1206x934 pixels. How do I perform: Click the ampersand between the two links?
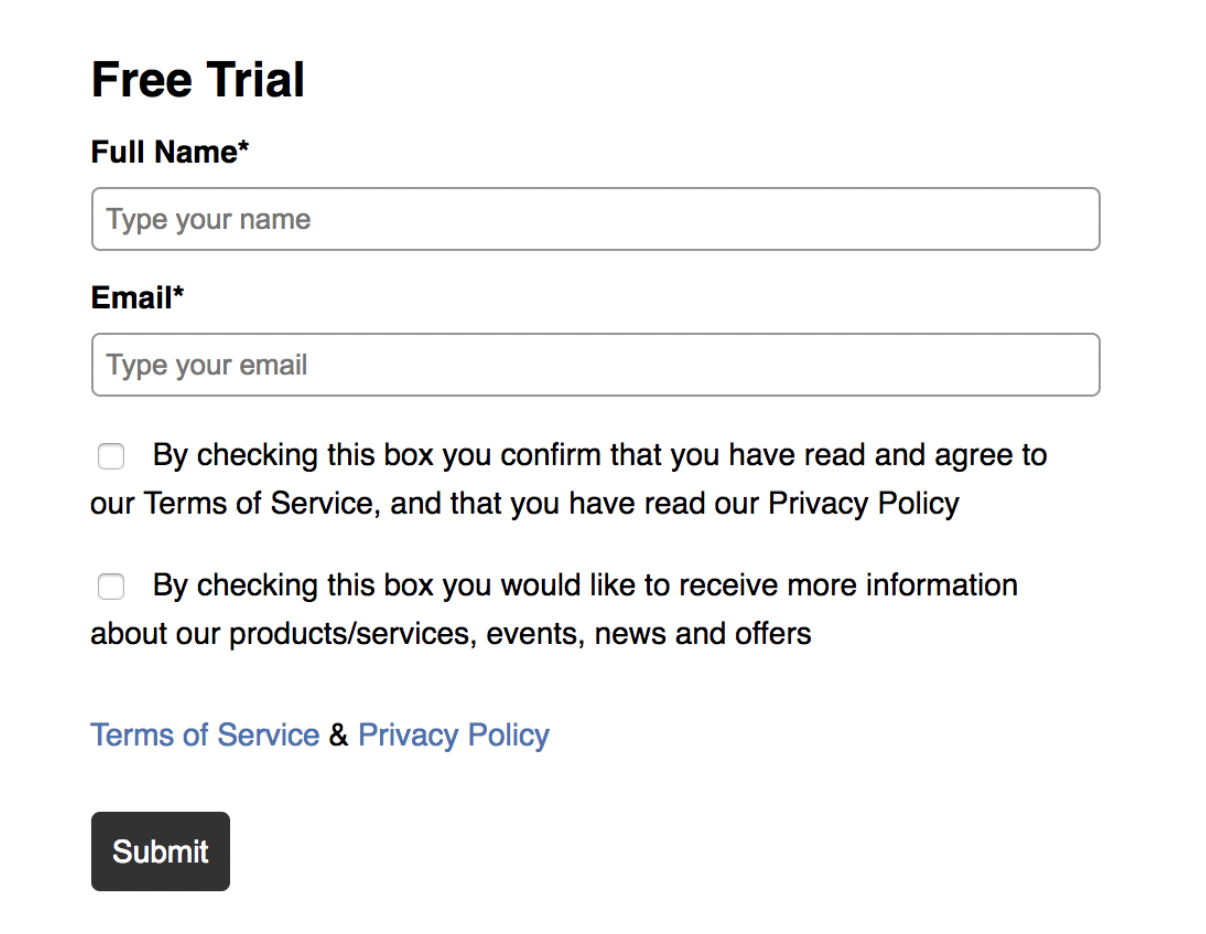339,735
